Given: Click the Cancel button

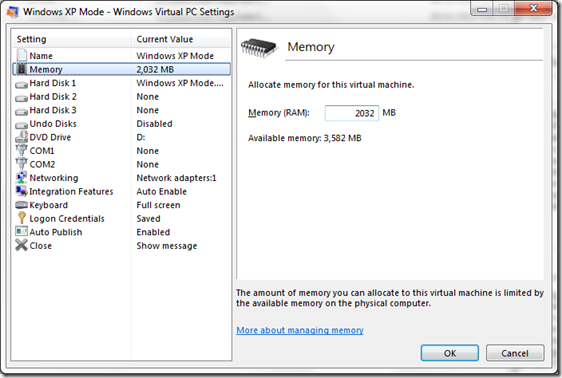Looking at the screenshot, I should (515, 353).
